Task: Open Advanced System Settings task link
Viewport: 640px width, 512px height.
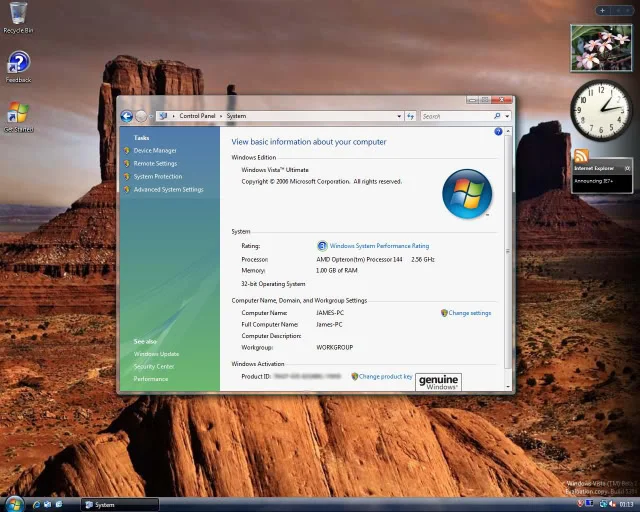Action: [169, 190]
